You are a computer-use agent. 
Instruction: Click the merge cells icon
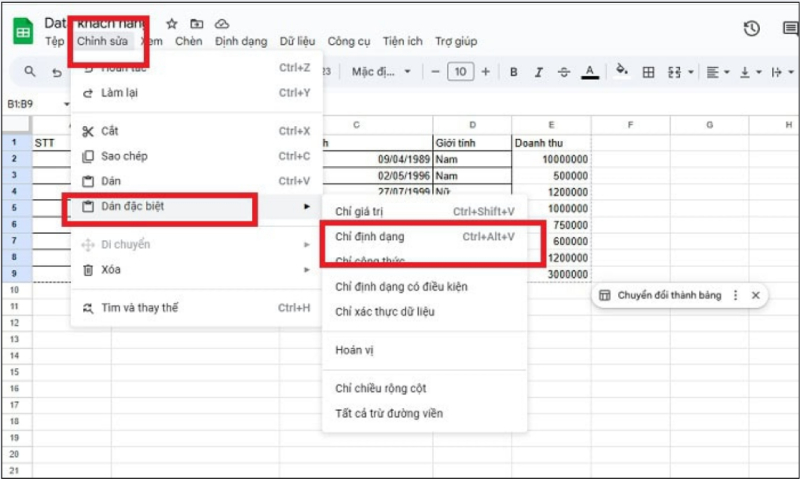click(x=674, y=72)
